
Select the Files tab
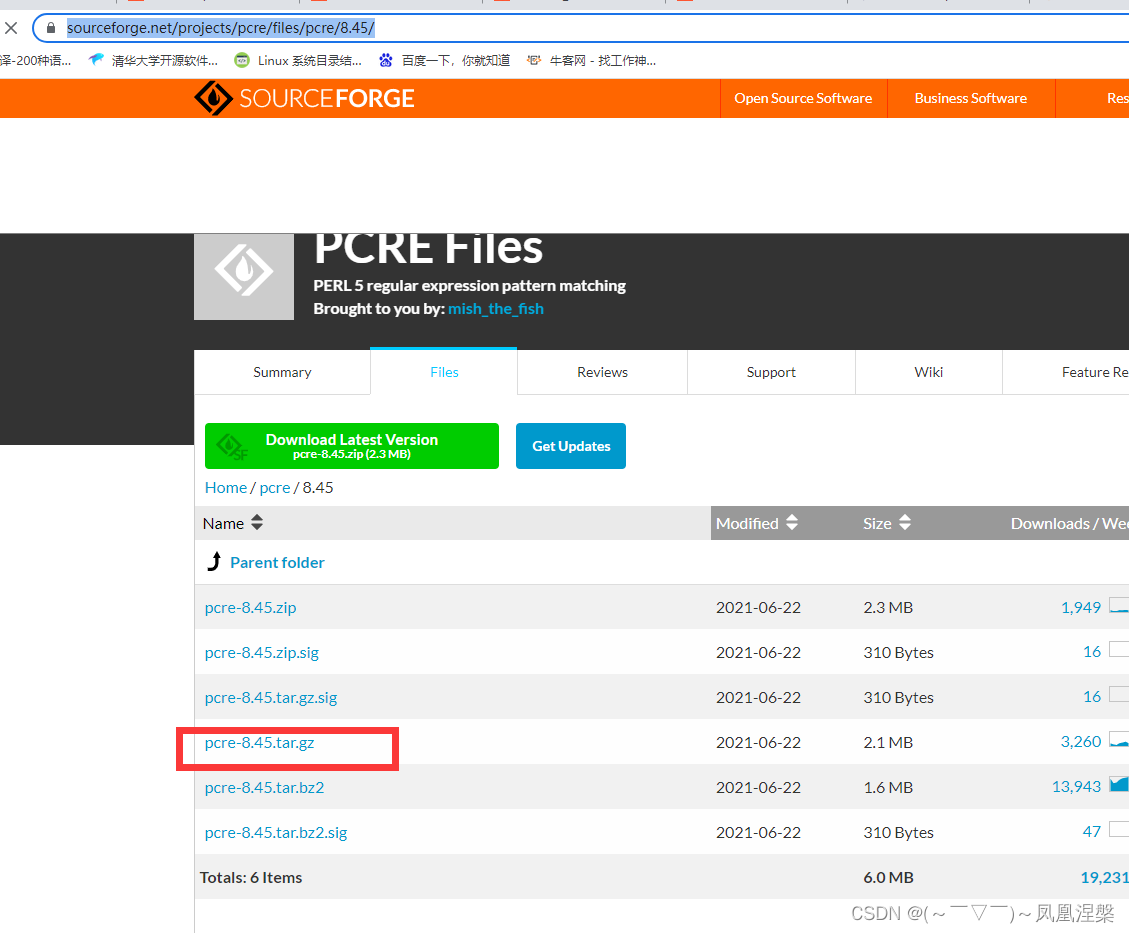coord(444,372)
